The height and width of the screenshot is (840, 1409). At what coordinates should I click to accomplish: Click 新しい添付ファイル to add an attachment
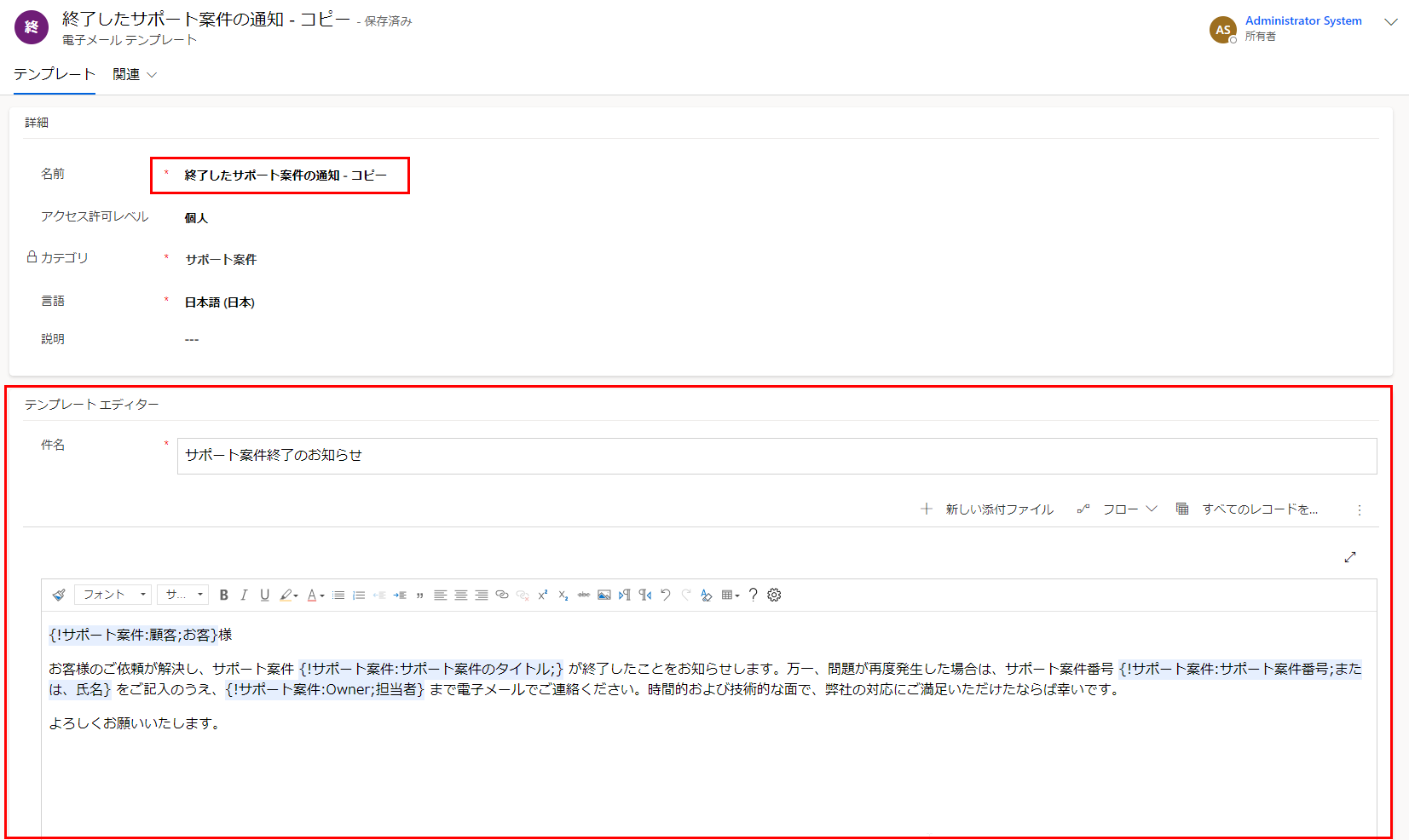tap(987, 509)
